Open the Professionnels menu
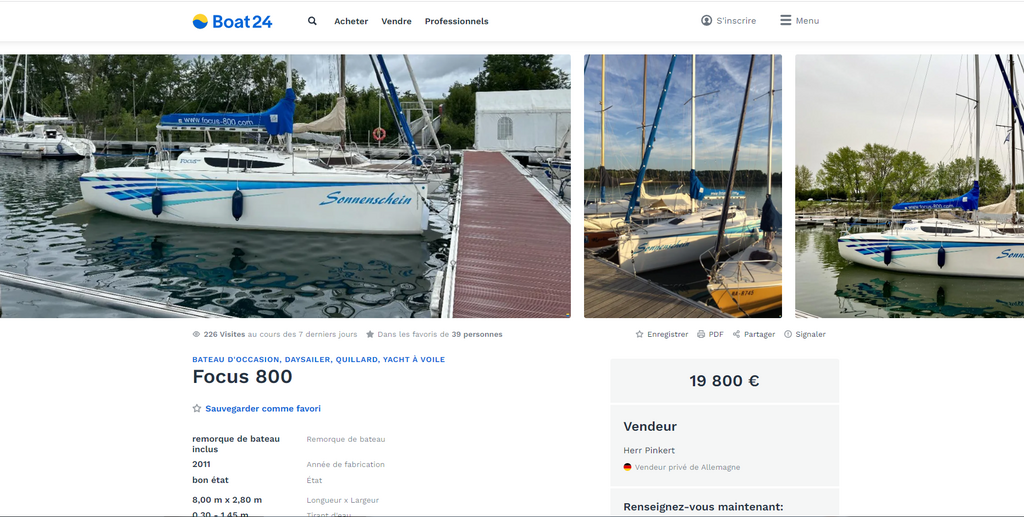 456,22
